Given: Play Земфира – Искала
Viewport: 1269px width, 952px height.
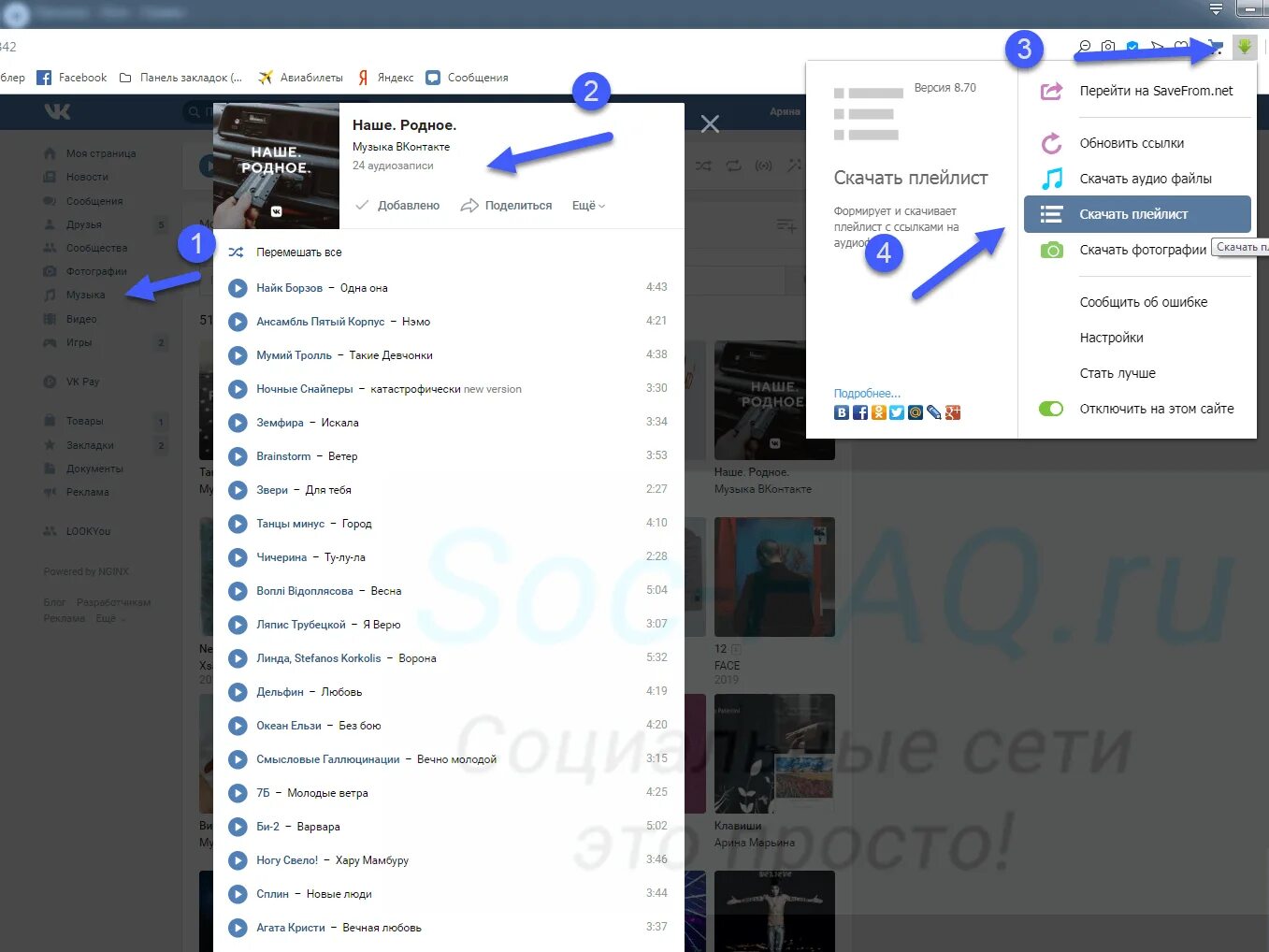Looking at the screenshot, I should coord(238,423).
